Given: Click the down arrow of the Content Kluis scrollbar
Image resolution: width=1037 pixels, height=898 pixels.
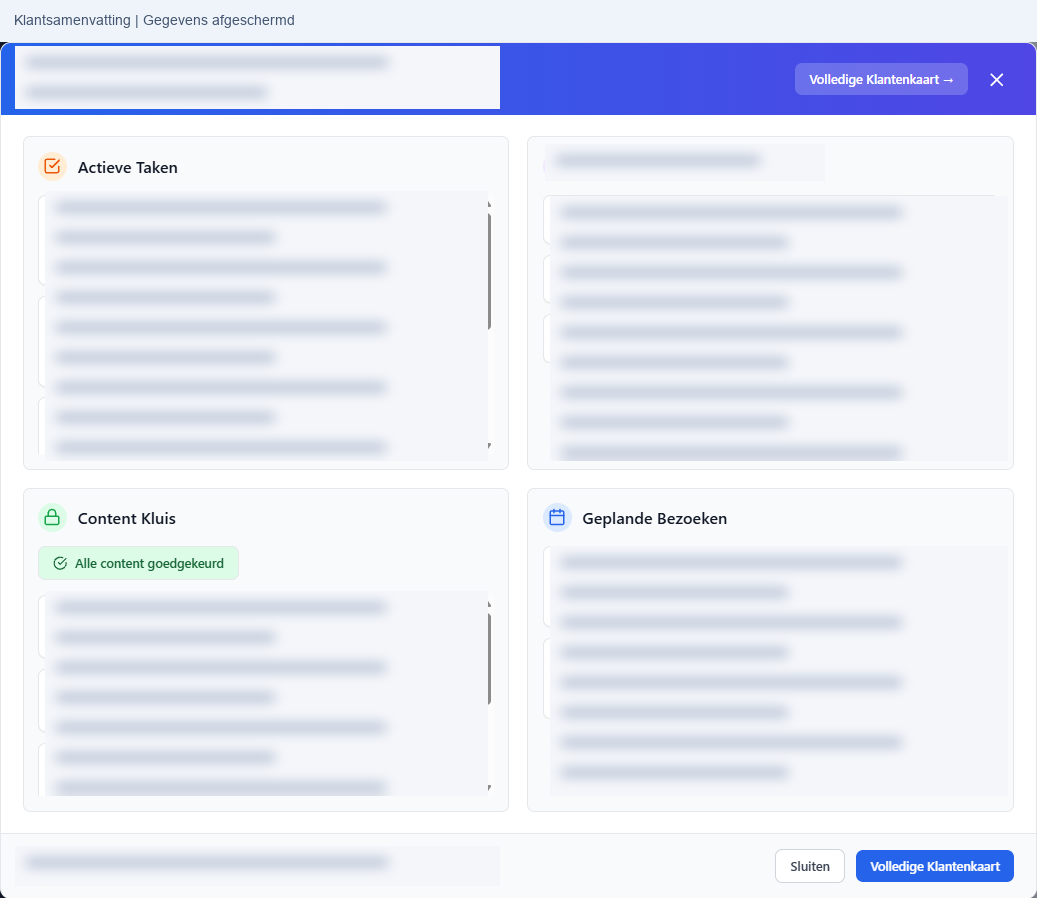Looking at the screenshot, I should coord(489,788).
